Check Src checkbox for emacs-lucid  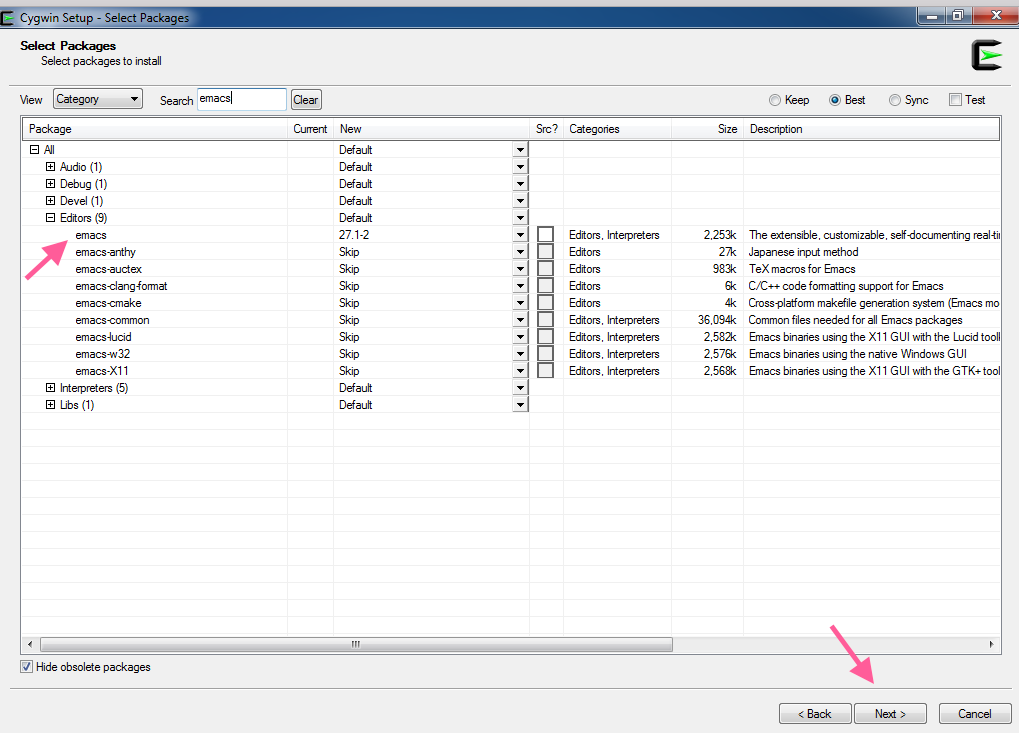coord(546,337)
